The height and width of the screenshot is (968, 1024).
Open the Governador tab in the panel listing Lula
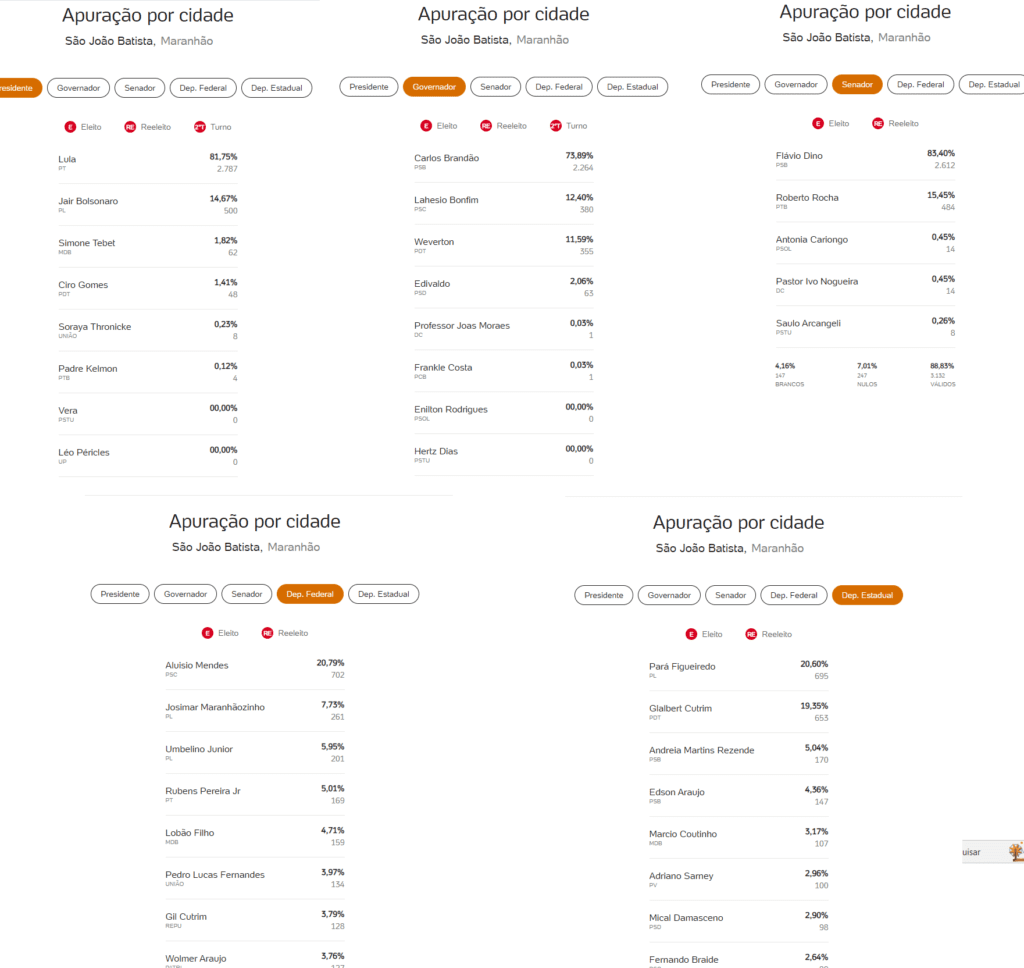click(78, 88)
